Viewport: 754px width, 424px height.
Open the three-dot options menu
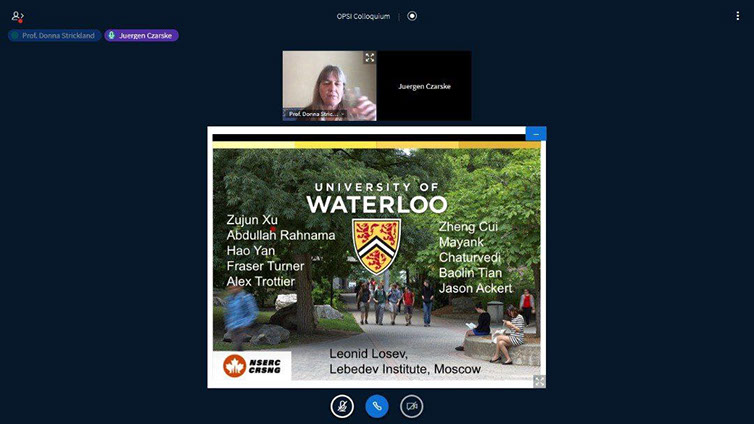tap(738, 16)
